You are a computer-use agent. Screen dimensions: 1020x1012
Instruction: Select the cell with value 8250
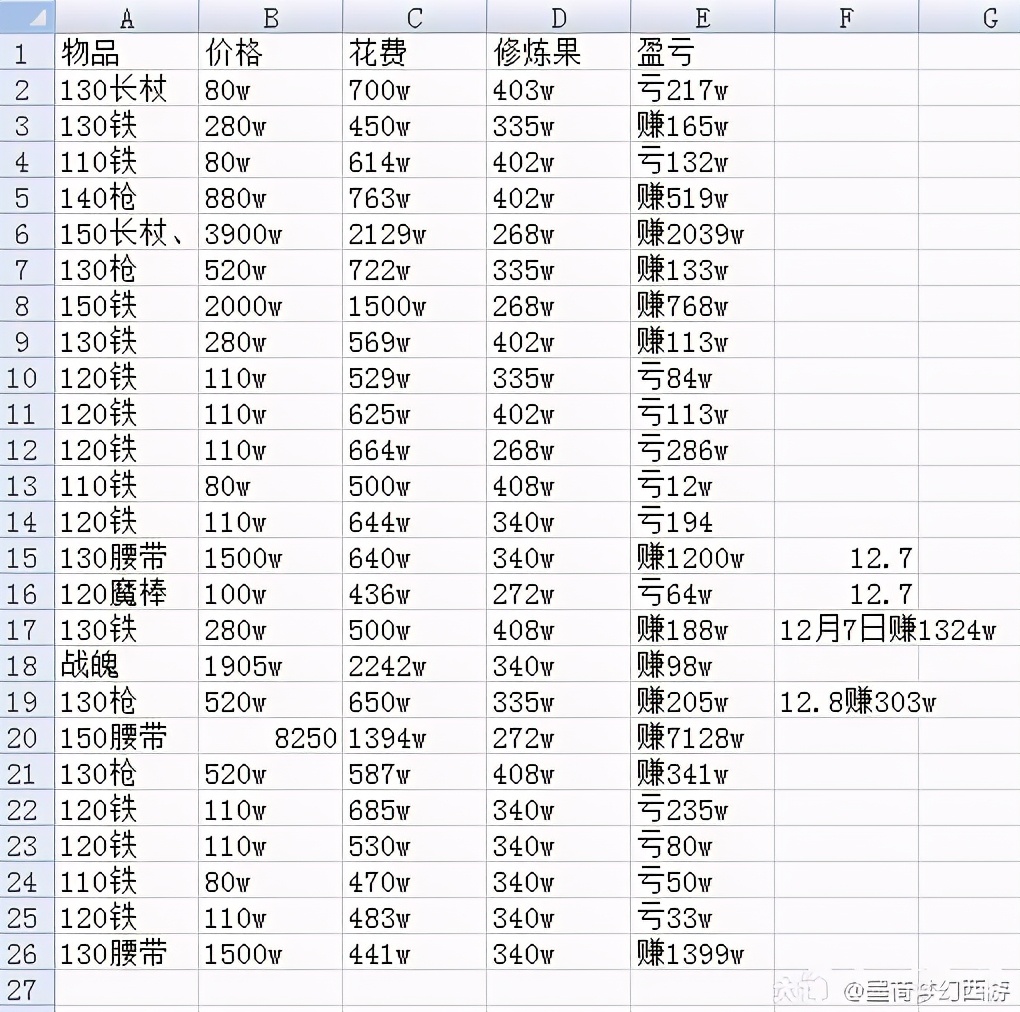(x=270, y=736)
